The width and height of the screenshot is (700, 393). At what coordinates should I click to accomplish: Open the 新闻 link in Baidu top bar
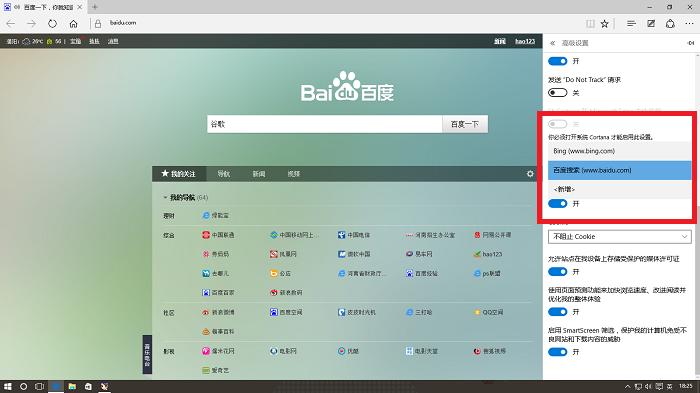[x=500, y=42]
